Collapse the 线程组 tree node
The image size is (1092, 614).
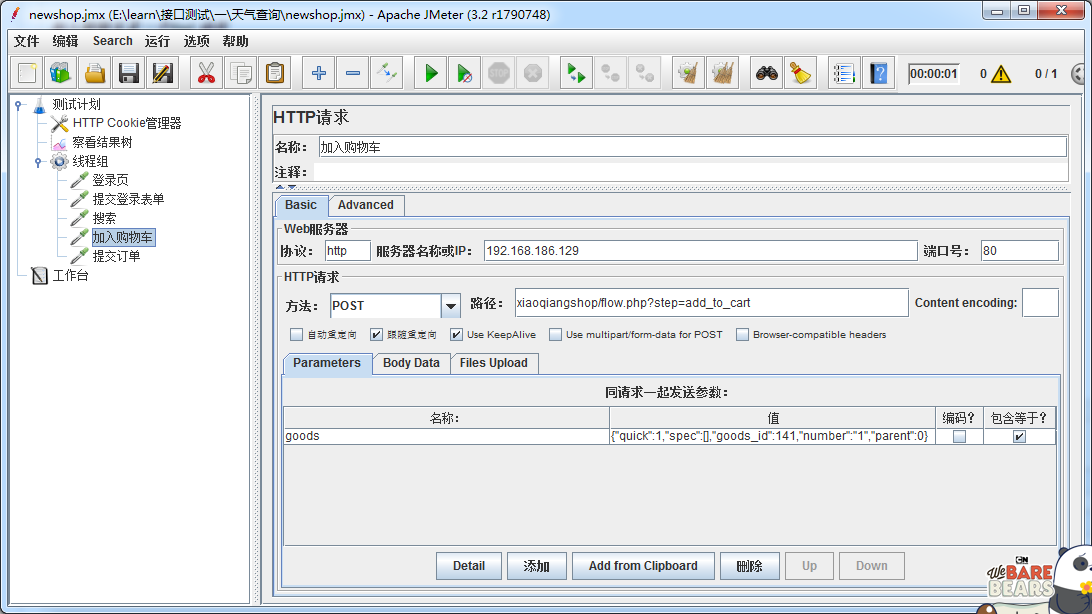pyautogui.click(x=38, y=162)
